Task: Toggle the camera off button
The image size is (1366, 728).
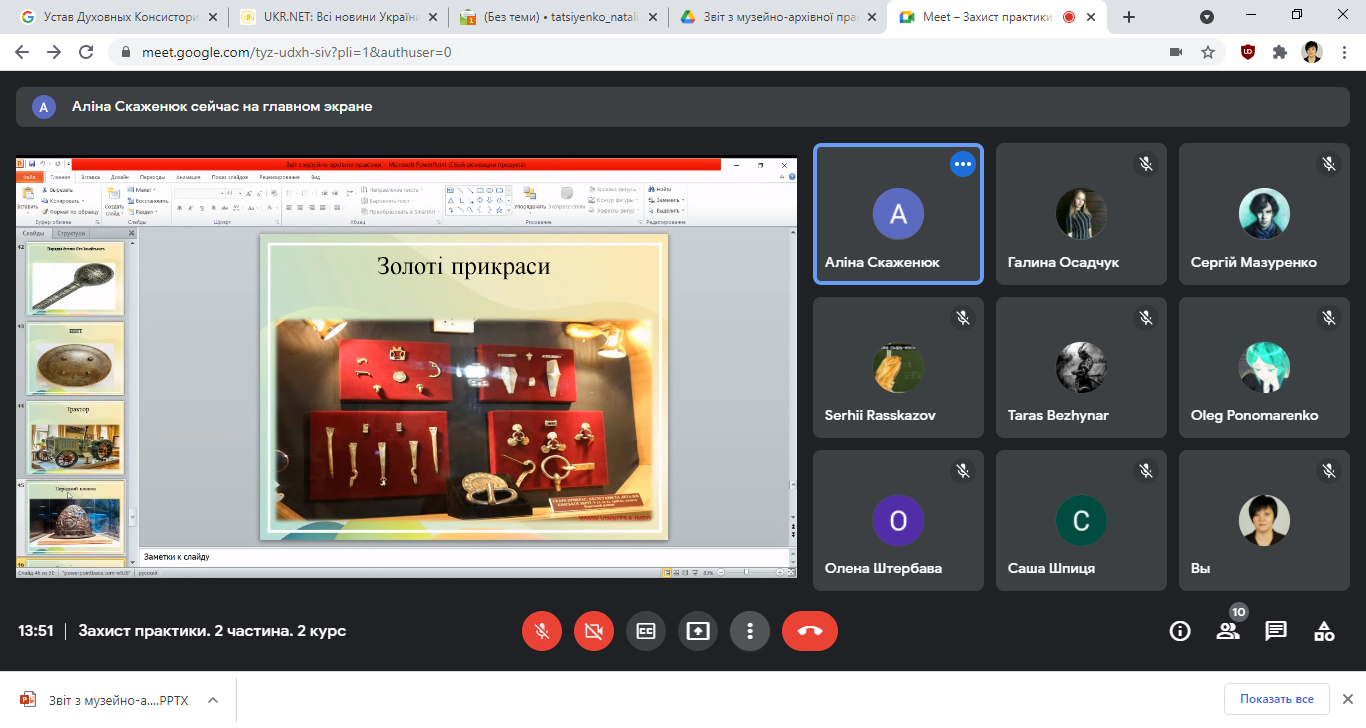Action: pos(594,631)
